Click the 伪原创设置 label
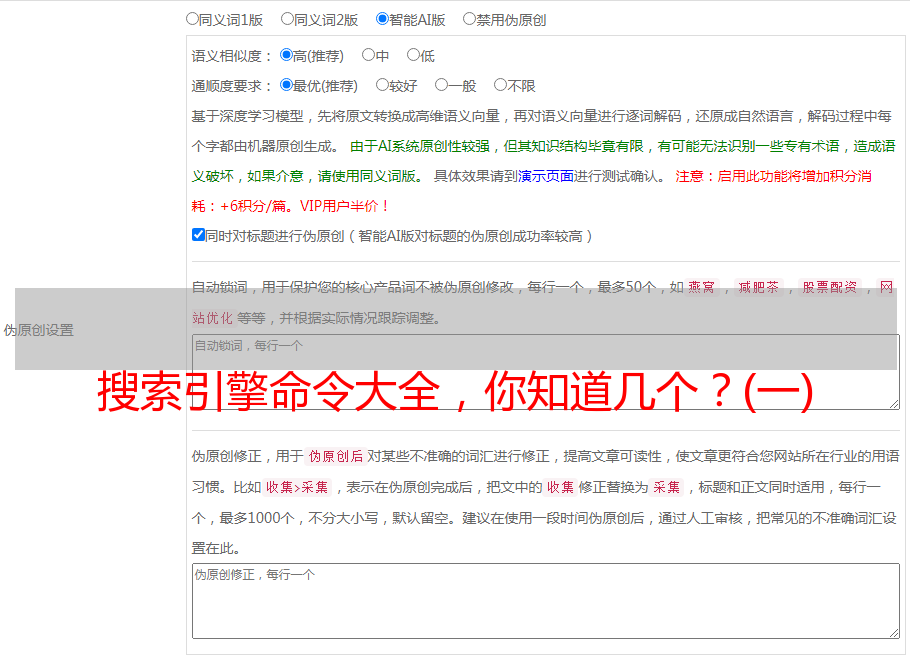Screen dimensions: 911x658 click(39, 330)
